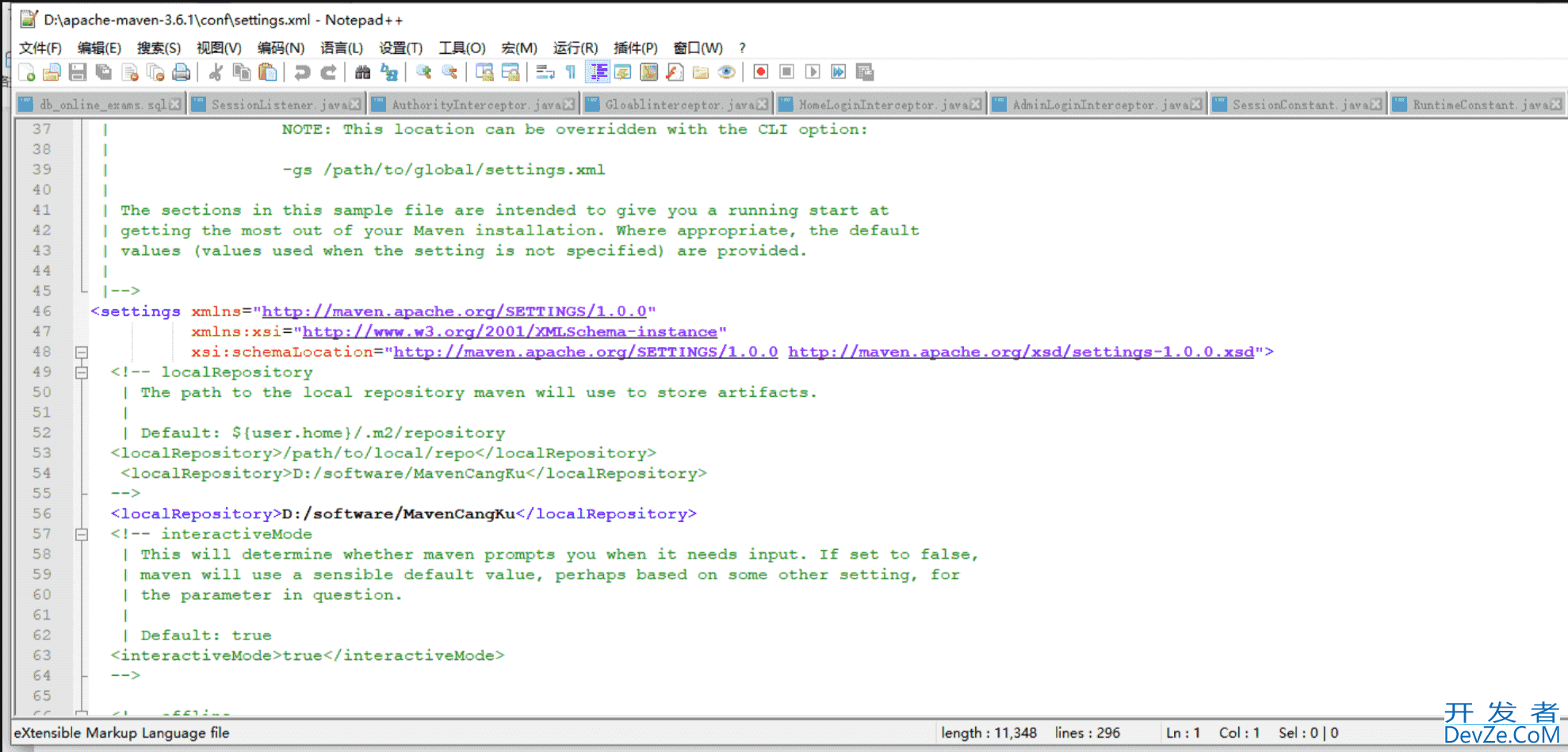Click the Cut scissors icon
This screenshot has height=752, width=1568.
(216, 73)
